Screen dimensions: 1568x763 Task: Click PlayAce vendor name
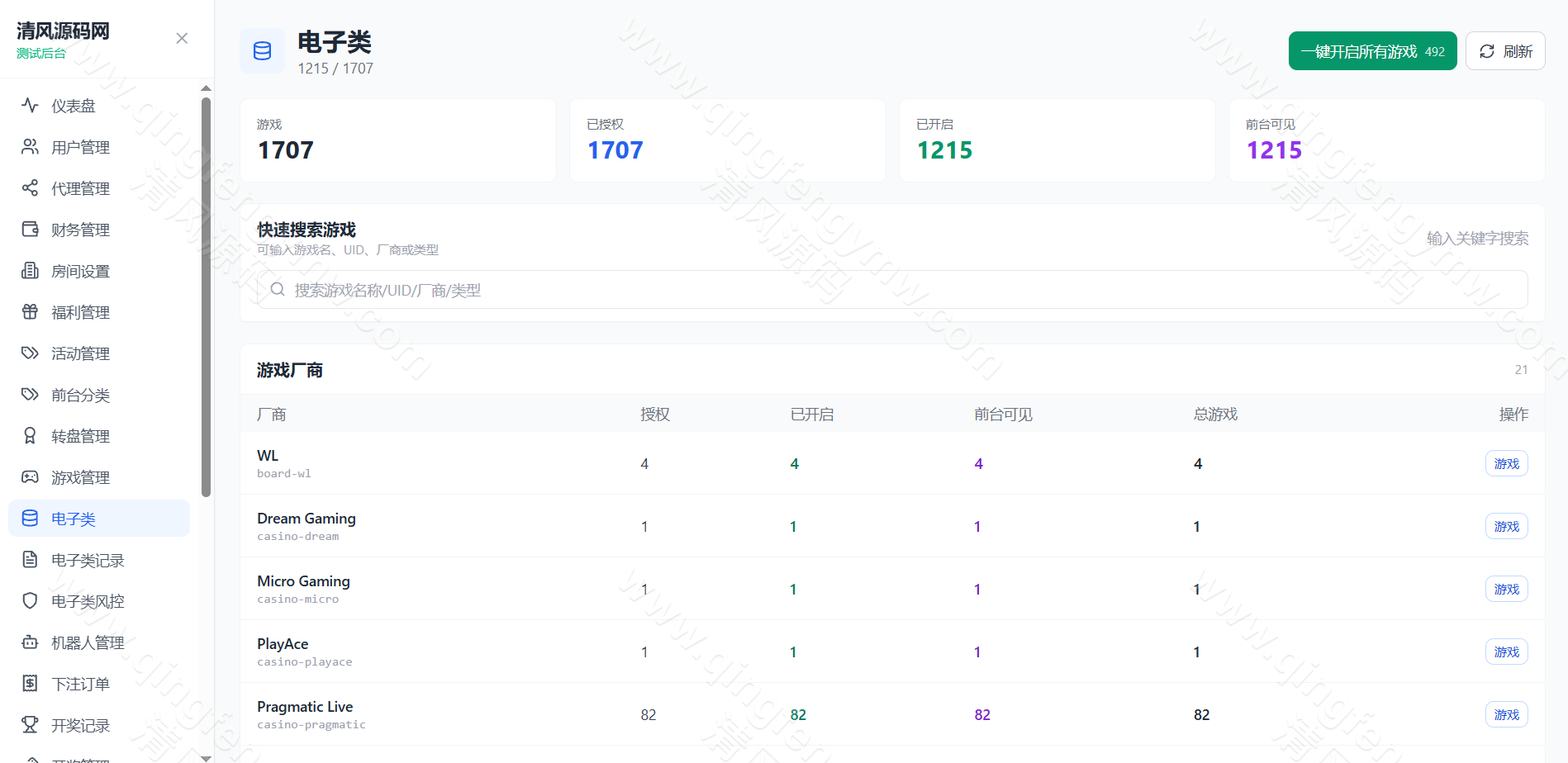tap(283, 644)
